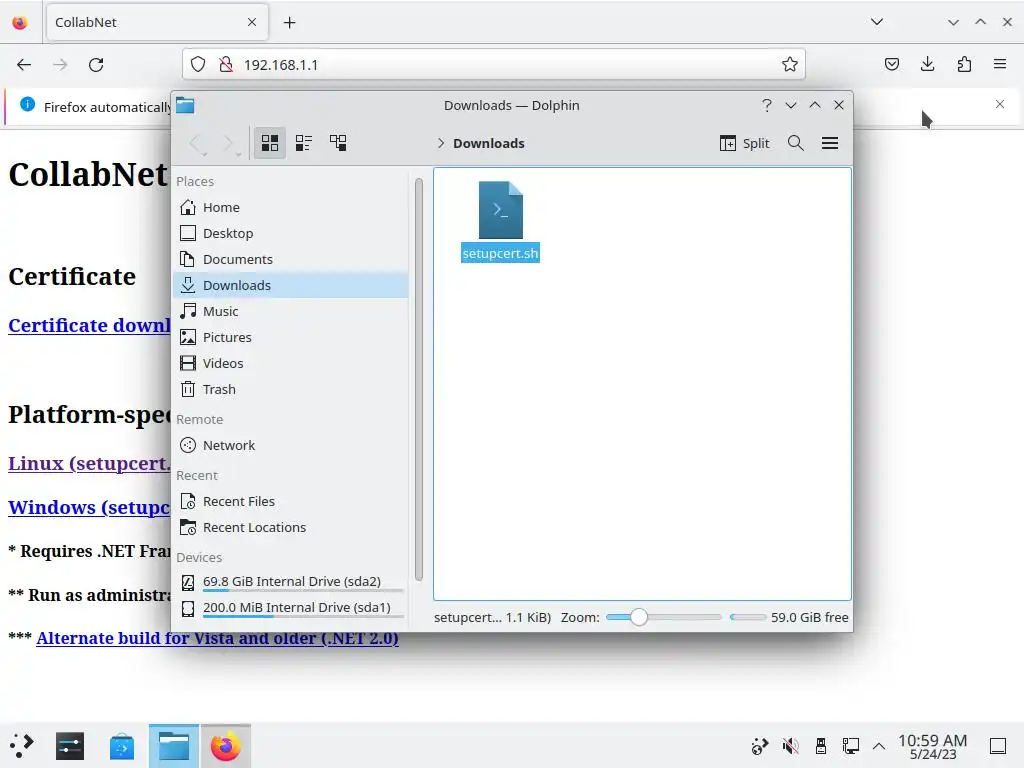This screenshot has width=1024, height=768.
Task: Click the muted audio volume tray icon
Action: tap(791, 745)
